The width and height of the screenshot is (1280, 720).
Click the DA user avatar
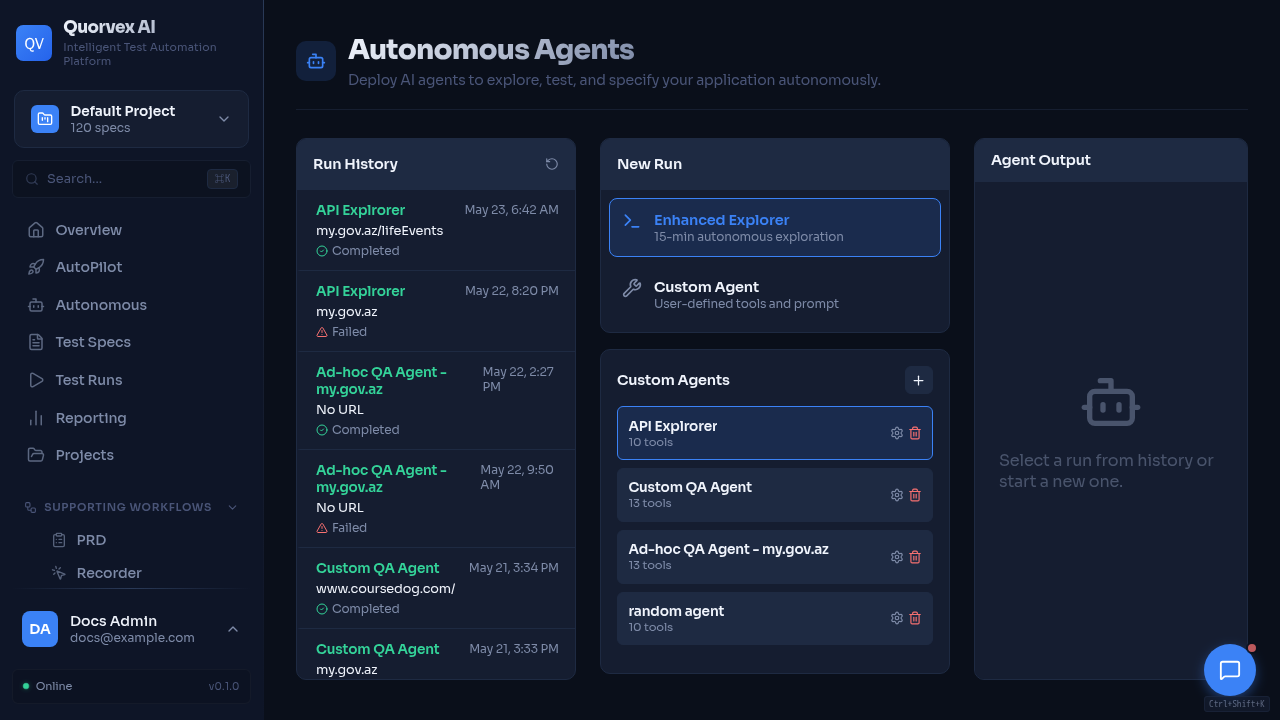(40, 629)
